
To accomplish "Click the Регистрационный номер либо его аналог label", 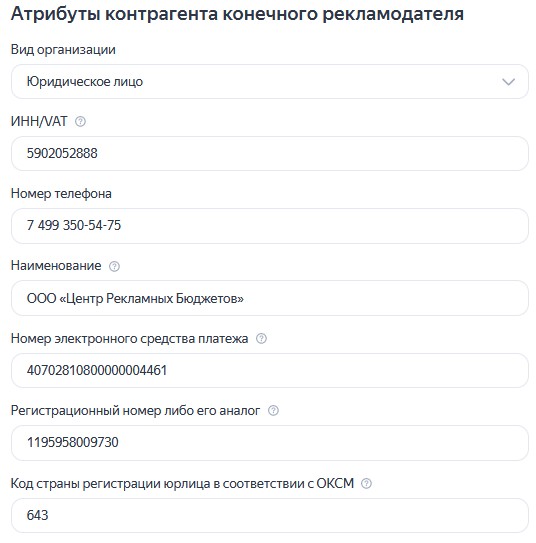I will 135,411.
